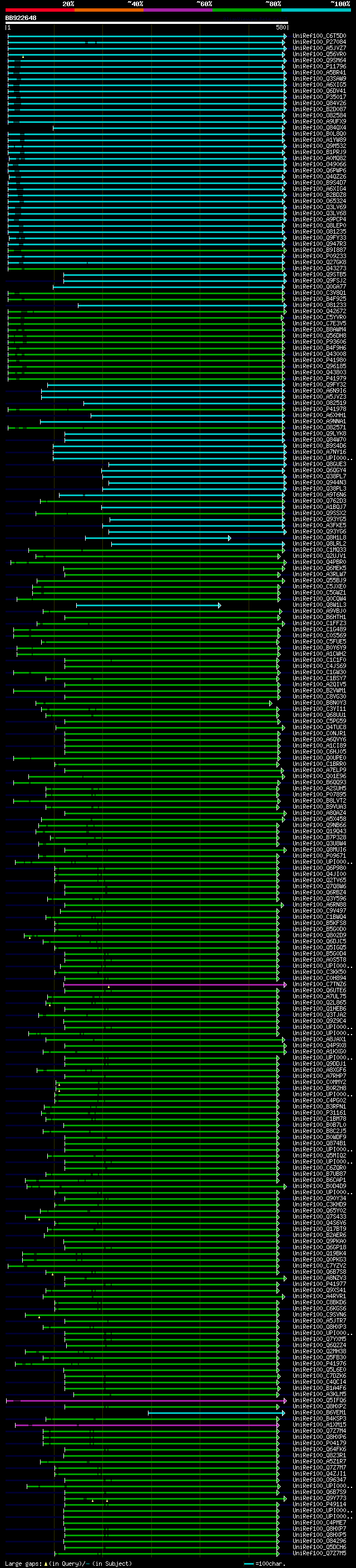This screenshot has height=1568, width=356.
Task: Select the UniRef100_Q6DV41 label
Action: click(319, 91)
